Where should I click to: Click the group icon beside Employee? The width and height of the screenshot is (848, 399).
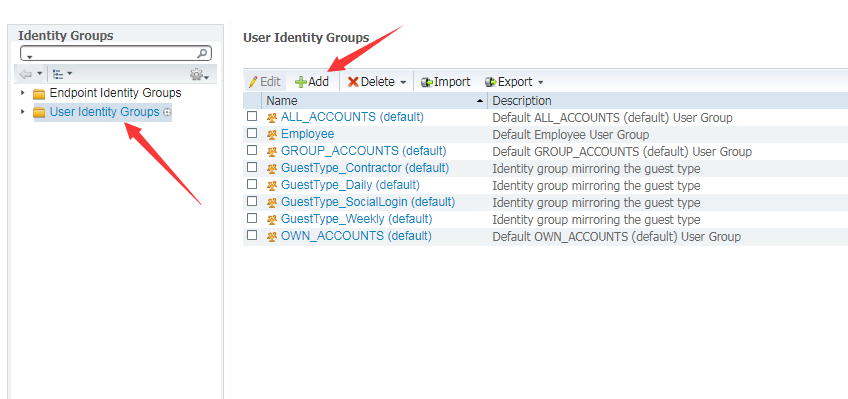pyautogui.click(x=271, y=134)
